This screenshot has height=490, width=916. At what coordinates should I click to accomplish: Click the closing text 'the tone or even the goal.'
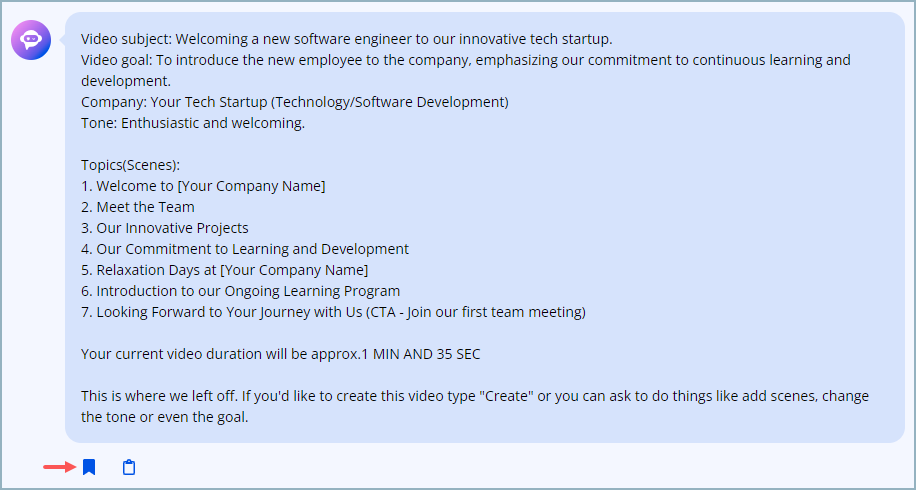165,417
